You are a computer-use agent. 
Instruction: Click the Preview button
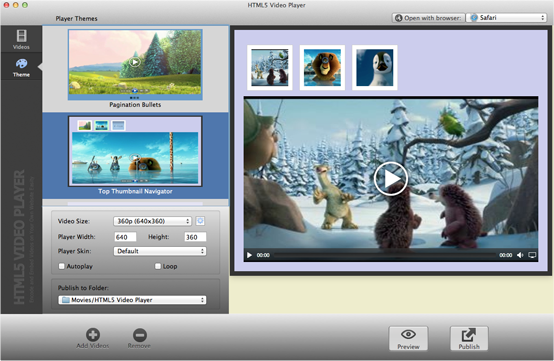[408, 338]
